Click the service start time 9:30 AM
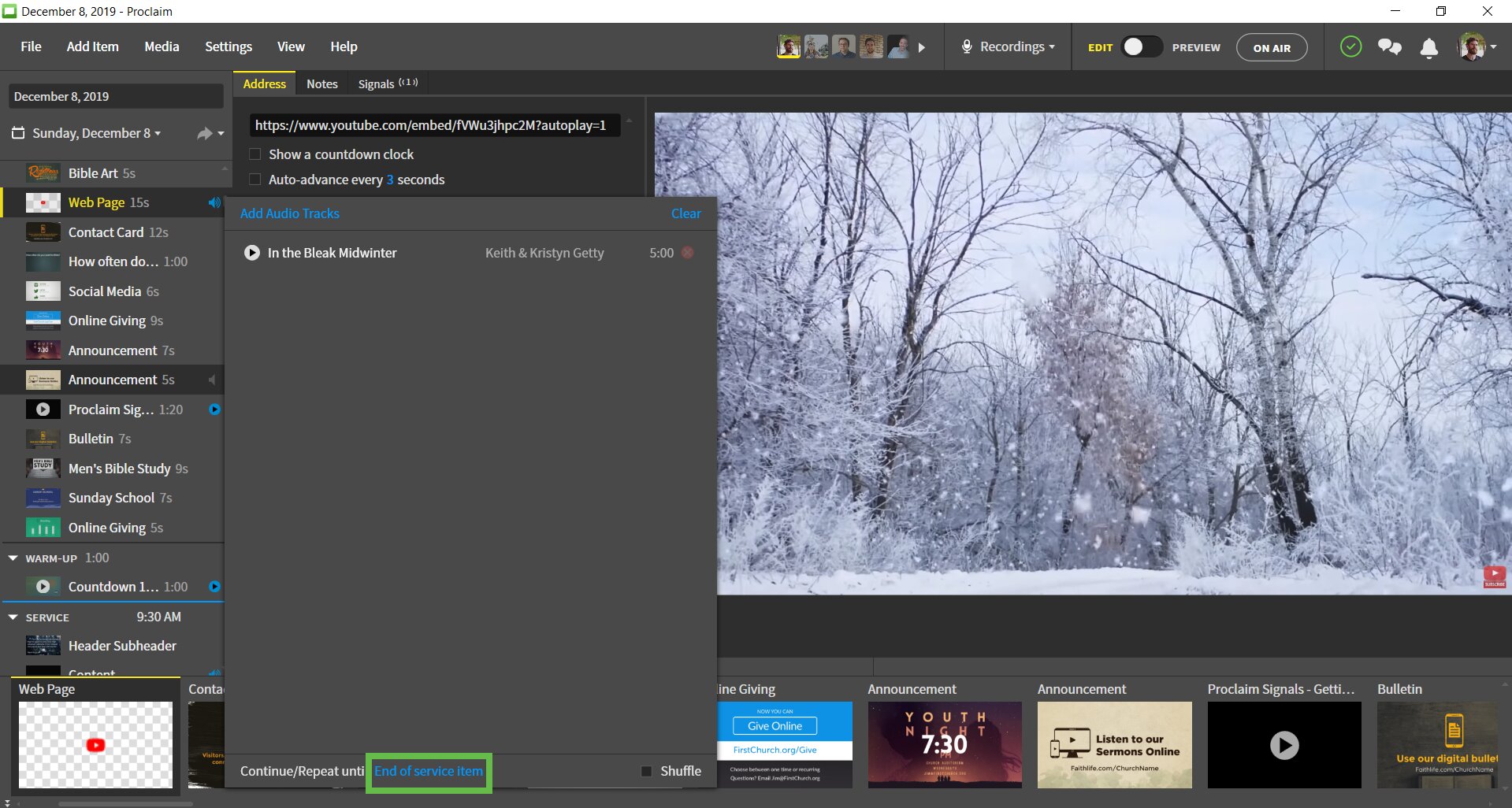This screenshot has height=808, width=1512. [x=158, y=617]
